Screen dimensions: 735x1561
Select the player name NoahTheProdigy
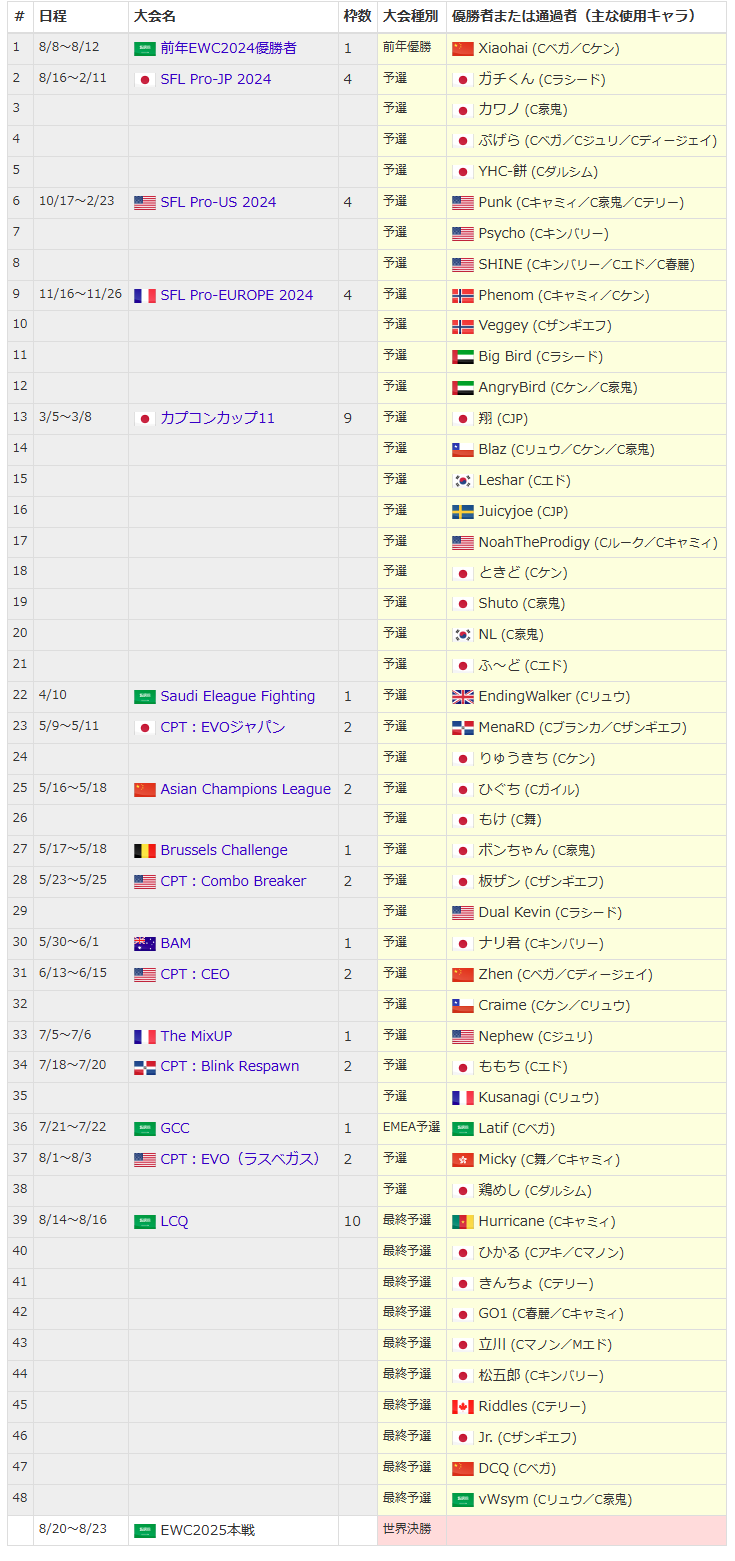[534, 542]
